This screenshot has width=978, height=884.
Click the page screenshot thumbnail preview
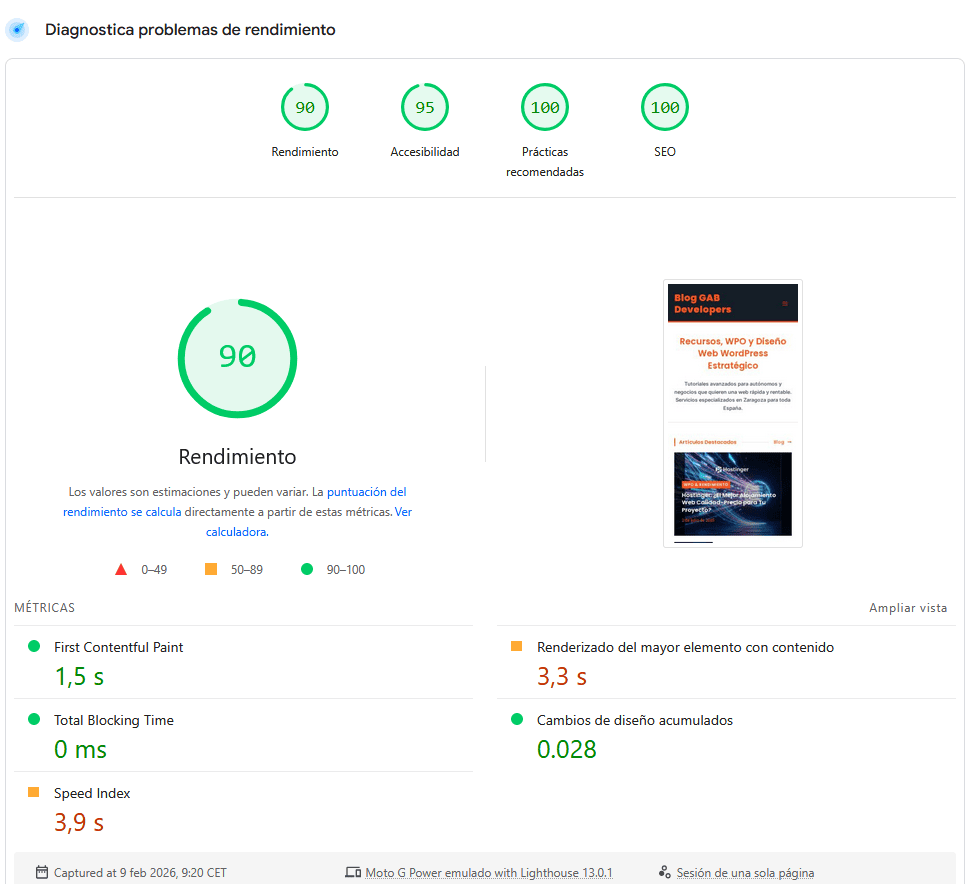click(732, 413)
